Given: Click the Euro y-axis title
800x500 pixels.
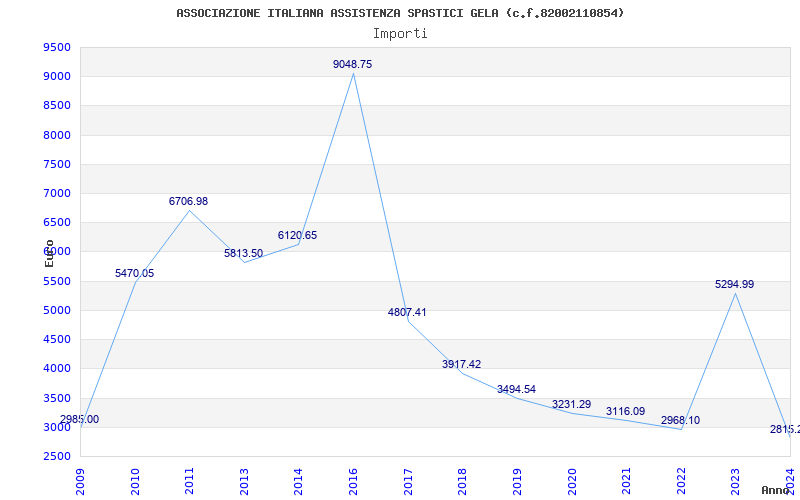Looking at the screenshot, I should pyautogui.click(x=49, y=253).
